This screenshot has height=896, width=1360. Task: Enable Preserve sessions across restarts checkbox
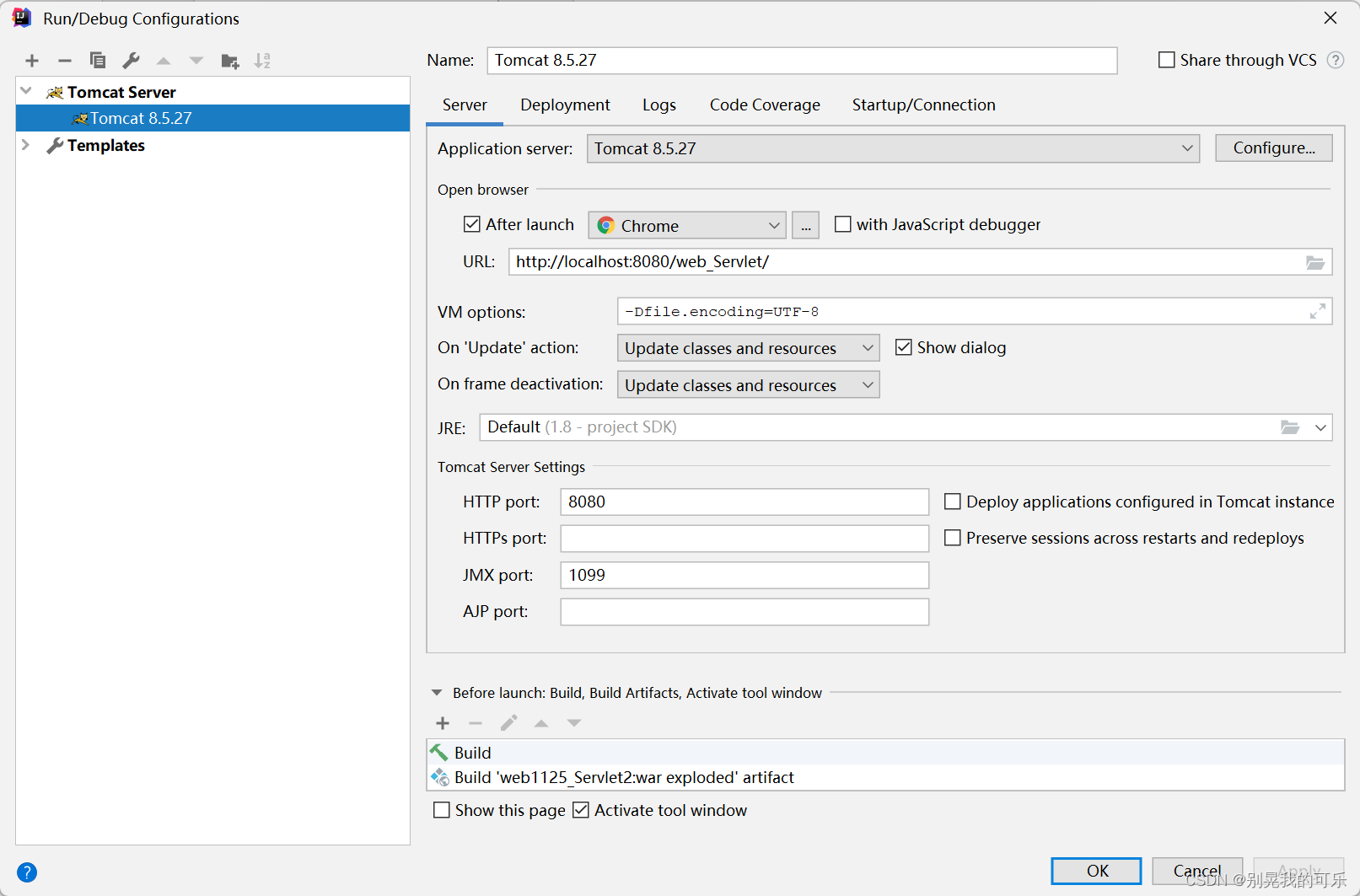coord(953,538)
